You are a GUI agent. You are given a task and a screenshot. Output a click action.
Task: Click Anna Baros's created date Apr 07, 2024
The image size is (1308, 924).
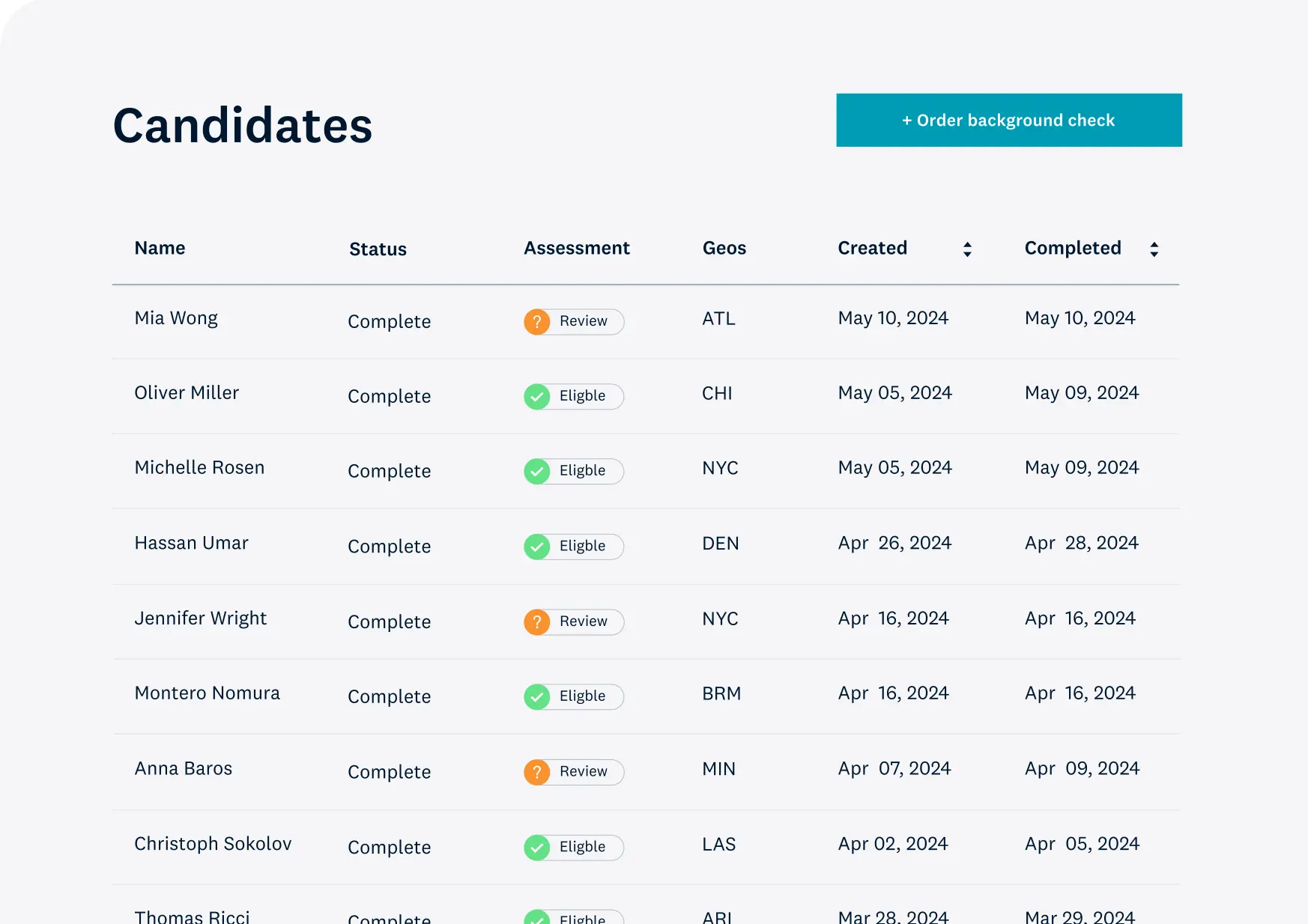[894, 769]
